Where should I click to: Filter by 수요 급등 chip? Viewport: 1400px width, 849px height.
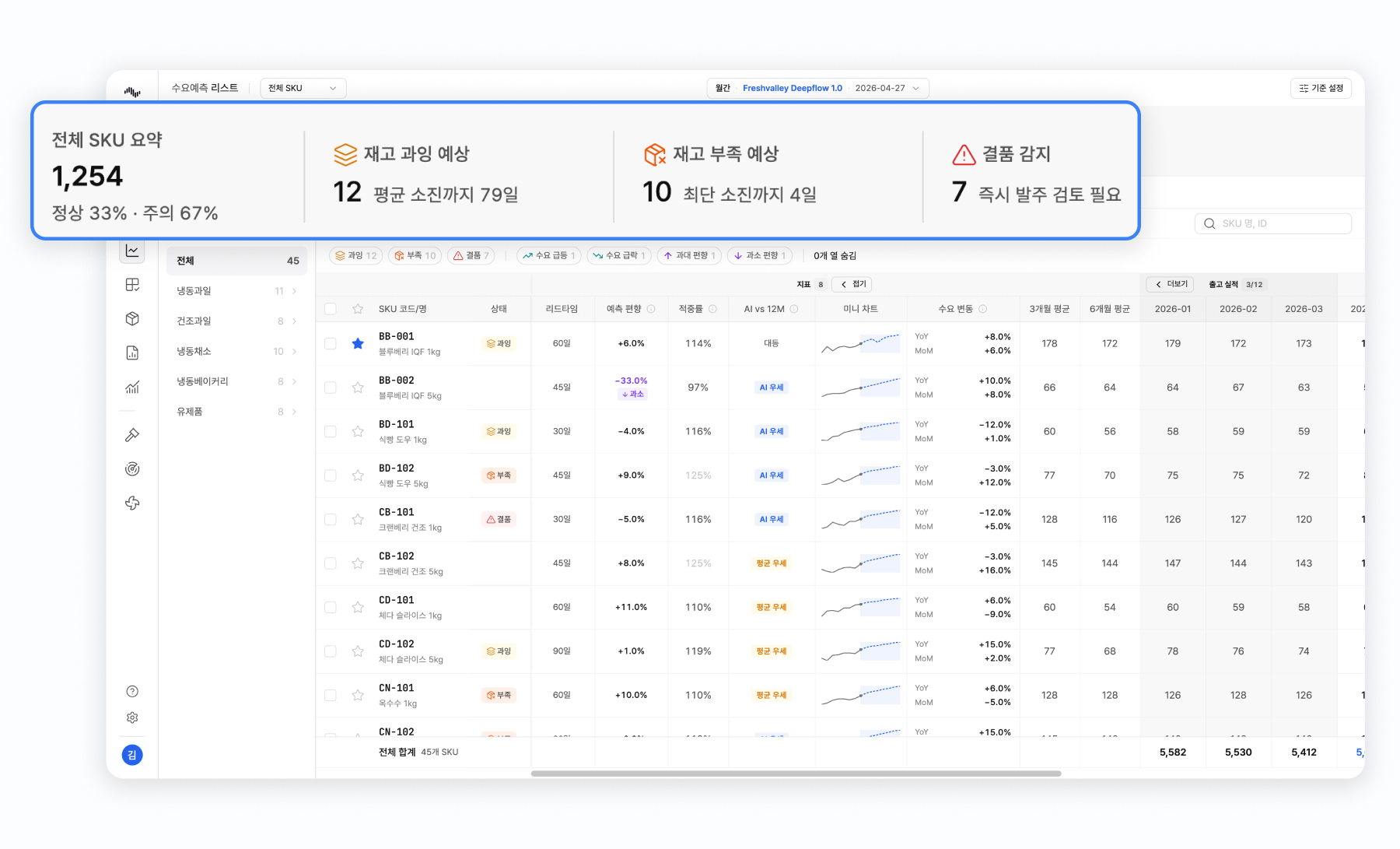point(548,255)
